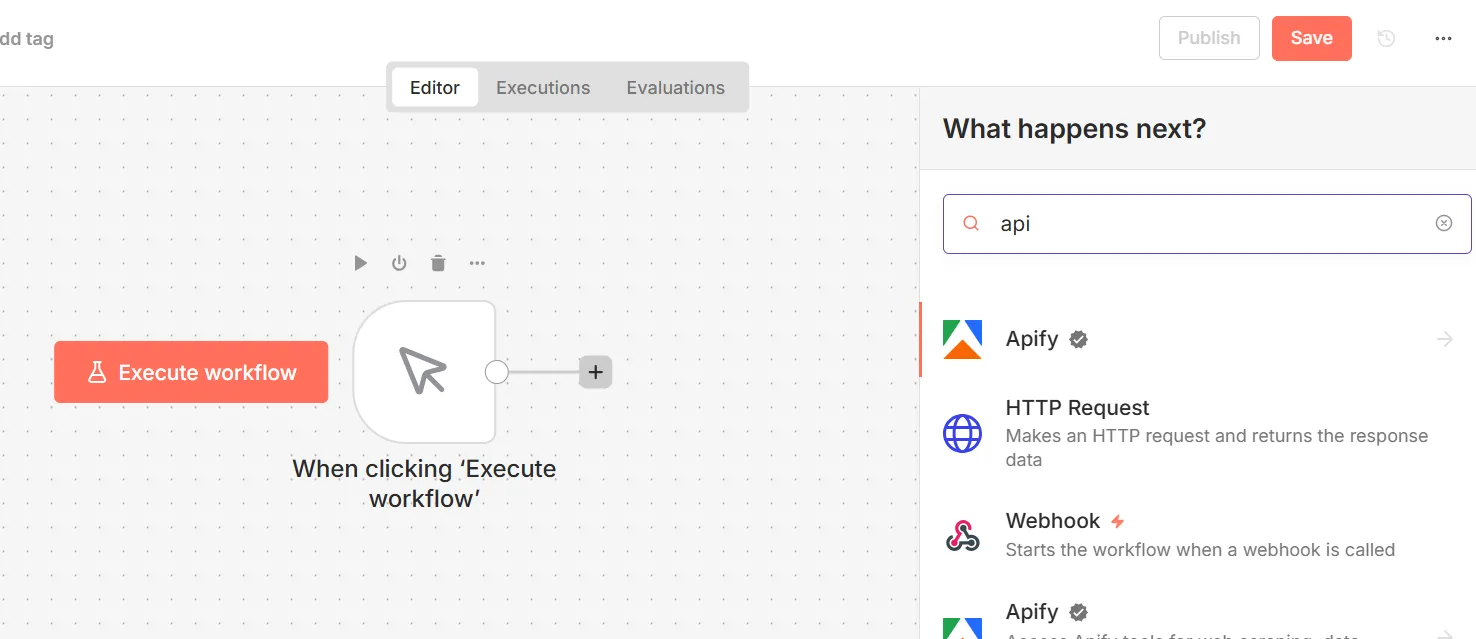Save the workflow
Viewport: 1476px width, 639px height.
point(1311,37)
